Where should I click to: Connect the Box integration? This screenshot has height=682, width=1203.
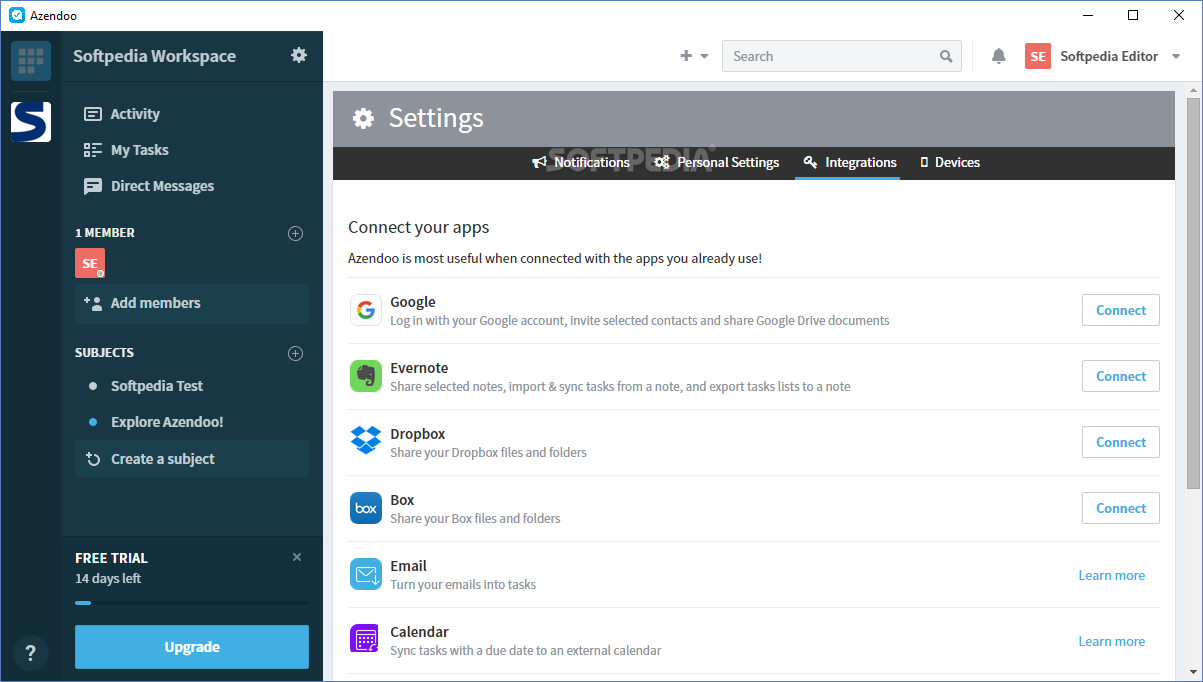click(x=1121, y=508)
